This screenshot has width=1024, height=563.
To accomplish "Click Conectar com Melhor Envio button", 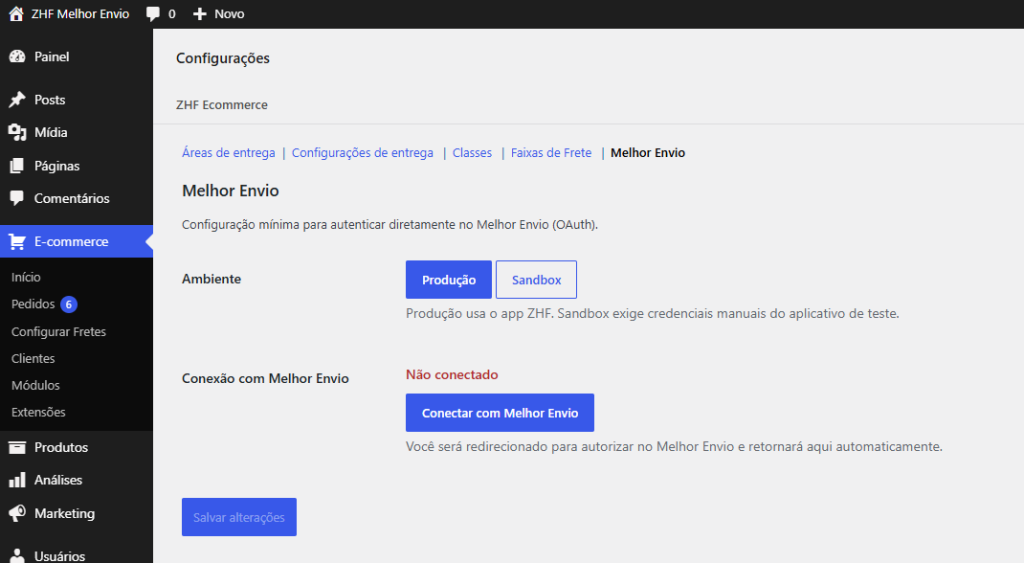I will tap(500, 413).
